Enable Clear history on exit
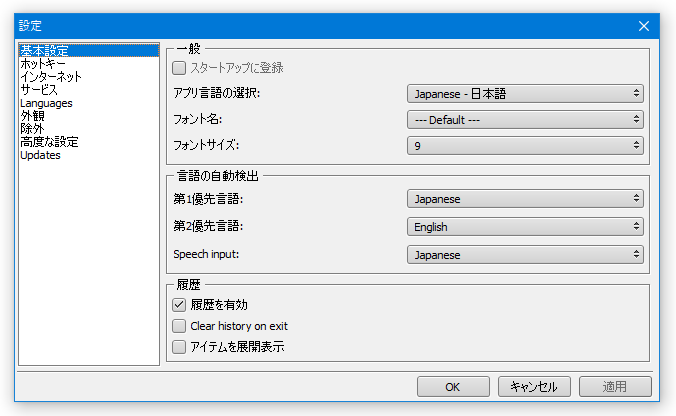676x416 pixels. [x=179, y=326]
